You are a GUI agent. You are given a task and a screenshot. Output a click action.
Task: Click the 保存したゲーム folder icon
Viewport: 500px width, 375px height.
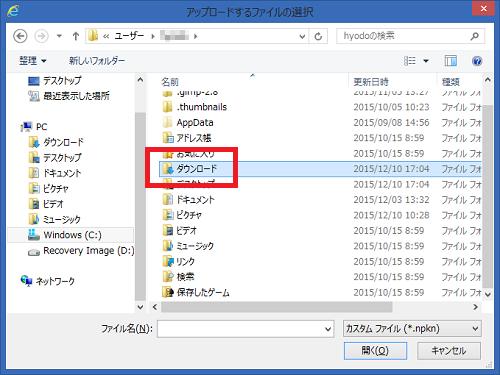pos(168,292)
